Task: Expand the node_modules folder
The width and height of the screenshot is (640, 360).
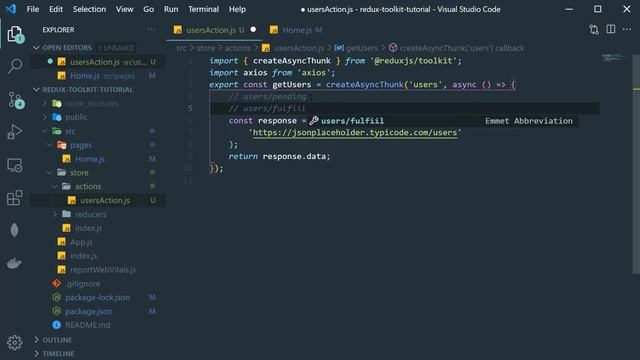Action: [45, 103]
